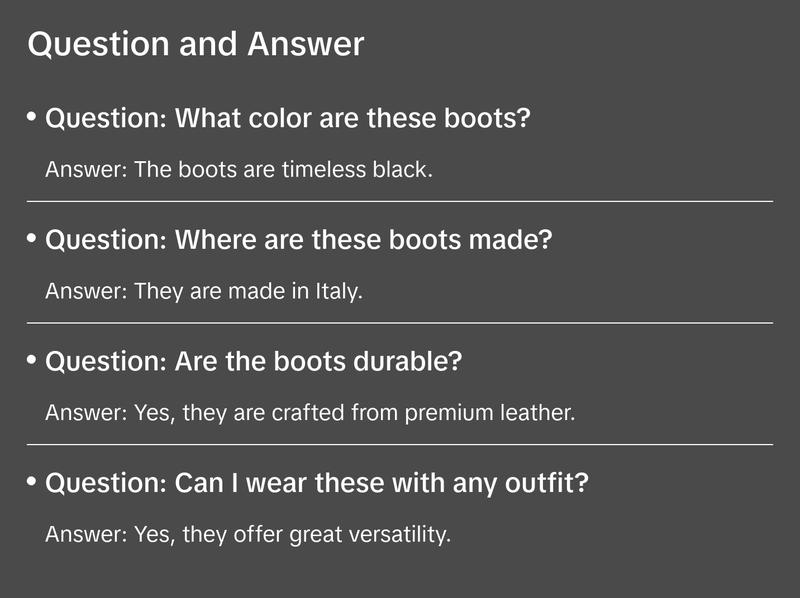Click the bullet beside the durability question
The height and width of the screenshot is (598, 800).
(x=32, y=360)
